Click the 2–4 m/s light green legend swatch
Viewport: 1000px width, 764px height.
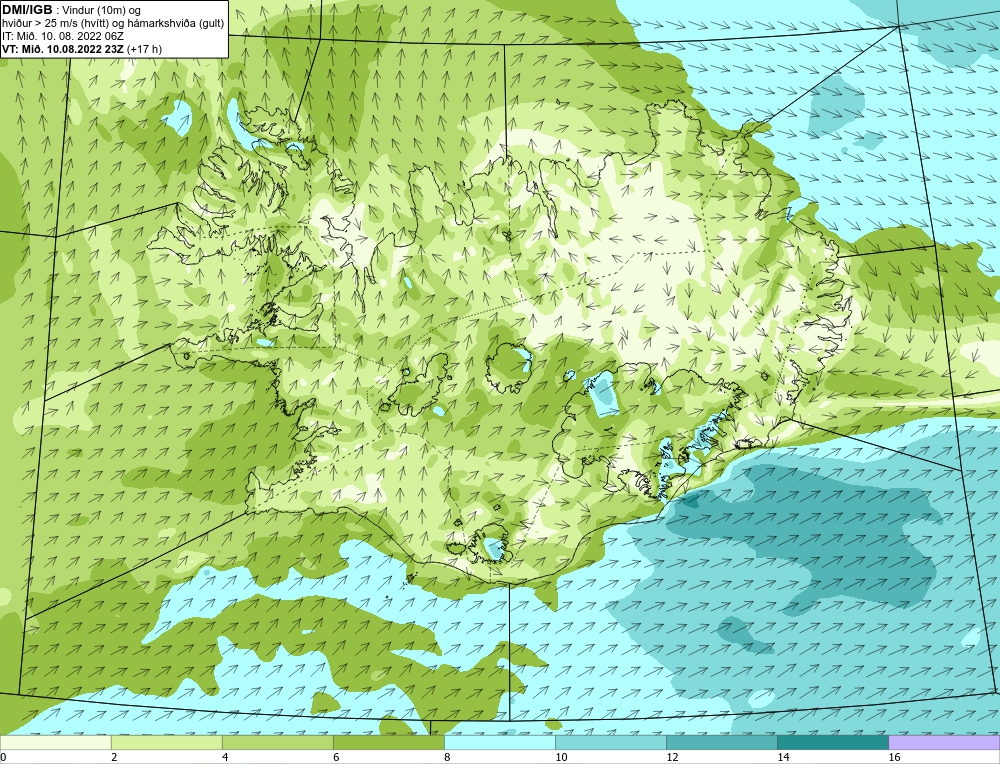pyautogui.click(x=166, y=742)
